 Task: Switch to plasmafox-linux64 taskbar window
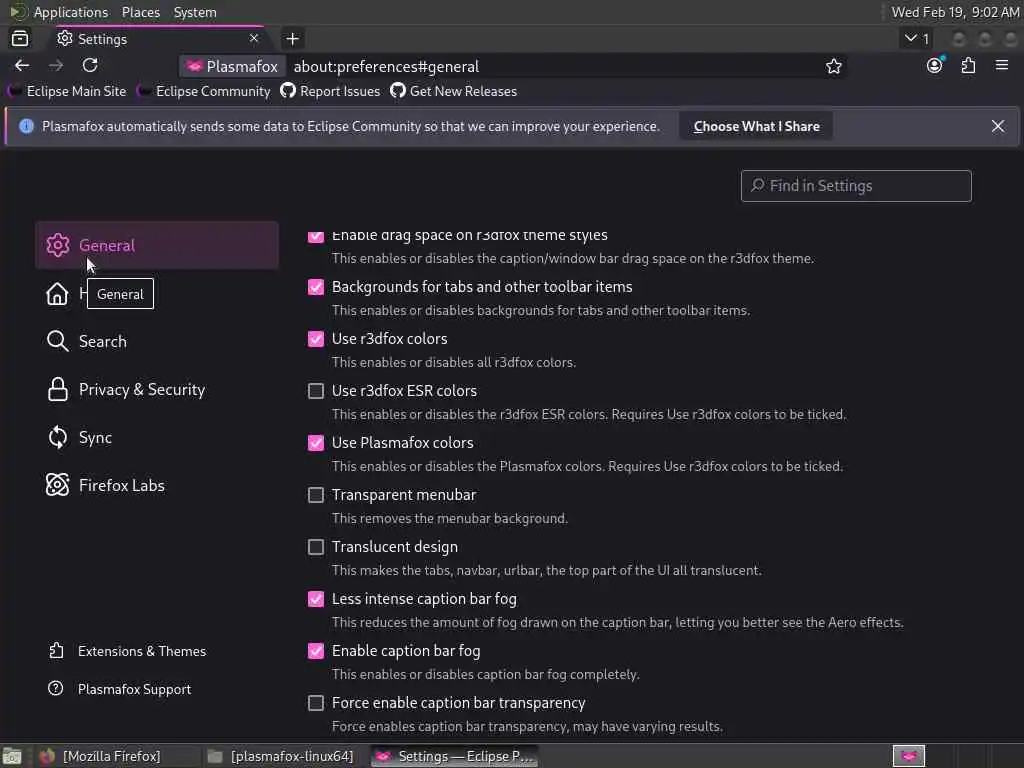coord(281,756)
